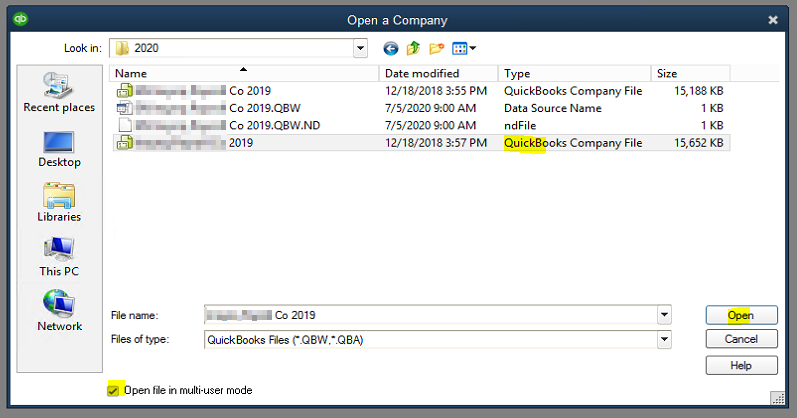Select the Co 2019.QBW.ND file icon
Image resolution: width=797 pixels, height=418 pixels.
125,126
